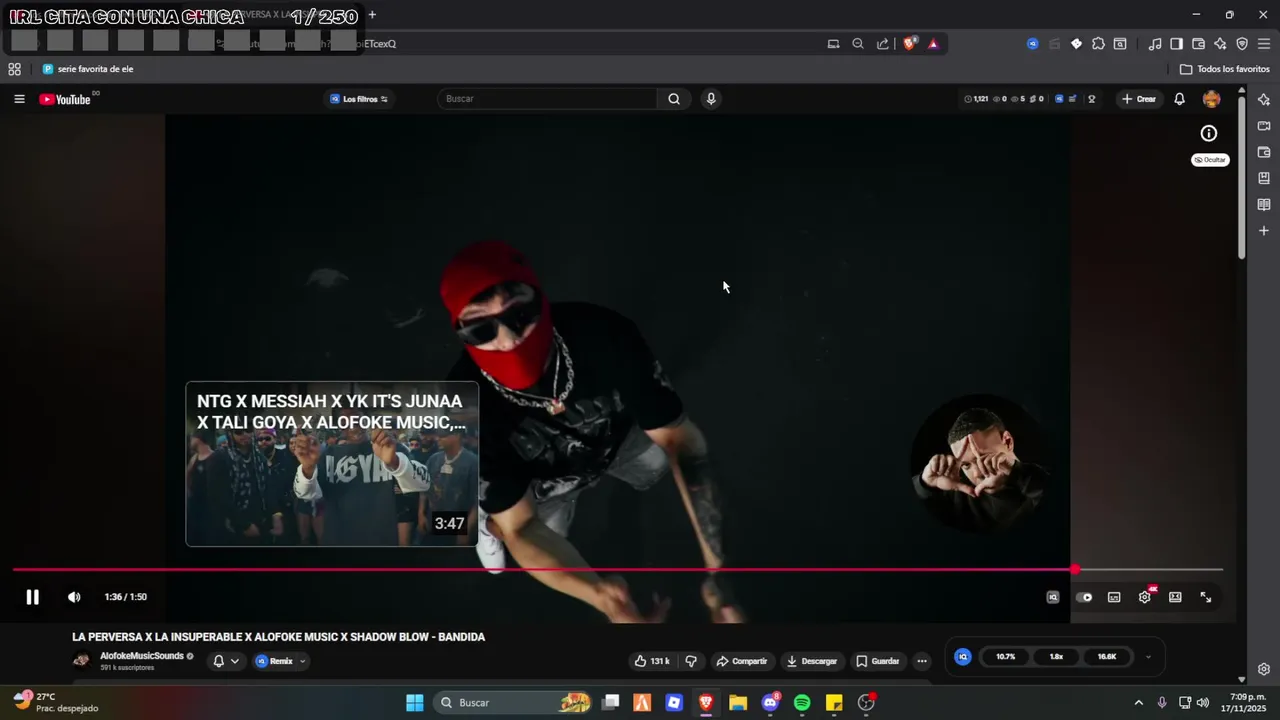Image resolution: width=1280 pixels, height=720 pixels.
Task: Open the extensions puzzle icon
Action: (1098, 43)
